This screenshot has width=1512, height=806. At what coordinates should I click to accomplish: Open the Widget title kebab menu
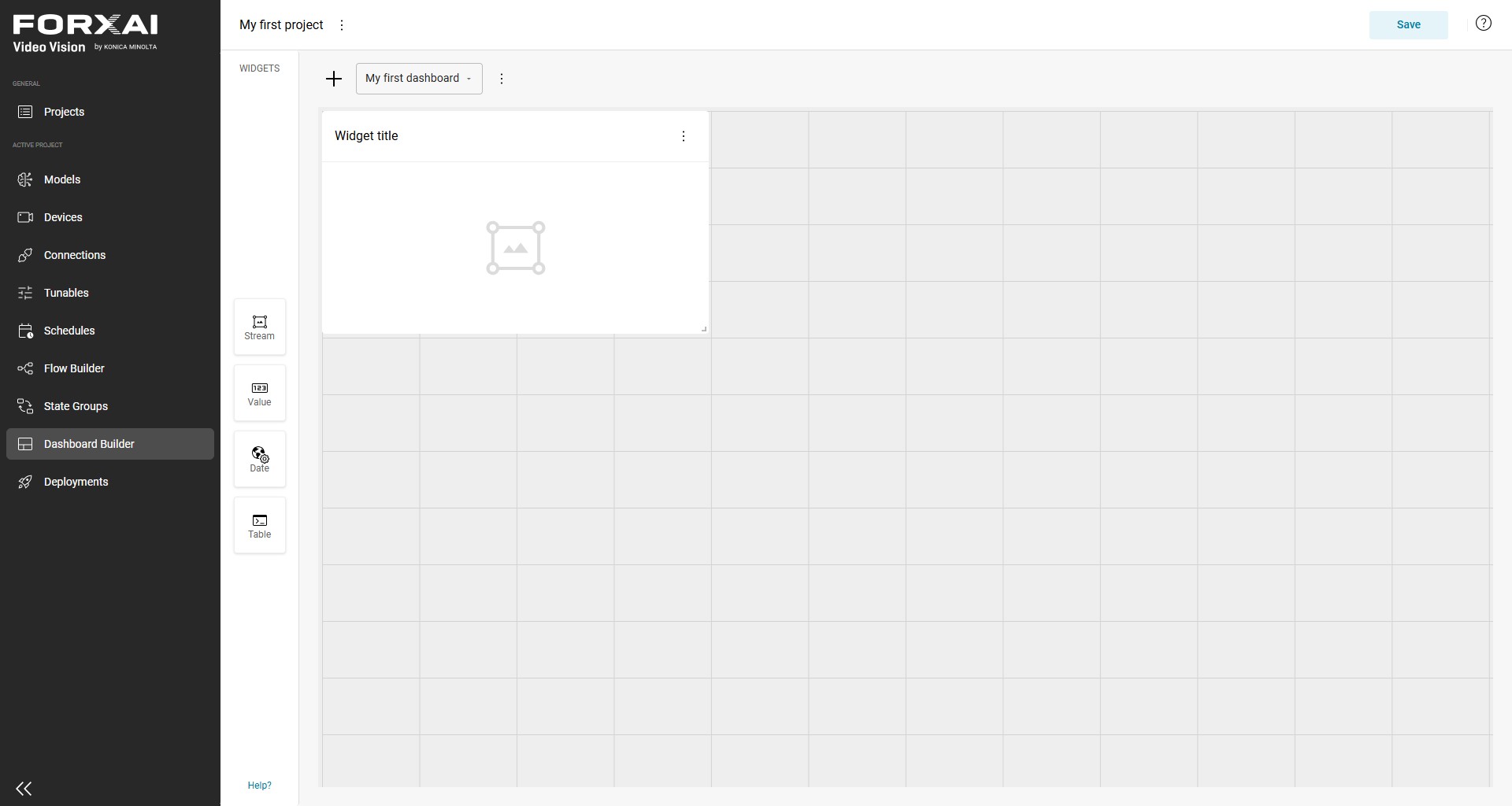click(684, 136)
